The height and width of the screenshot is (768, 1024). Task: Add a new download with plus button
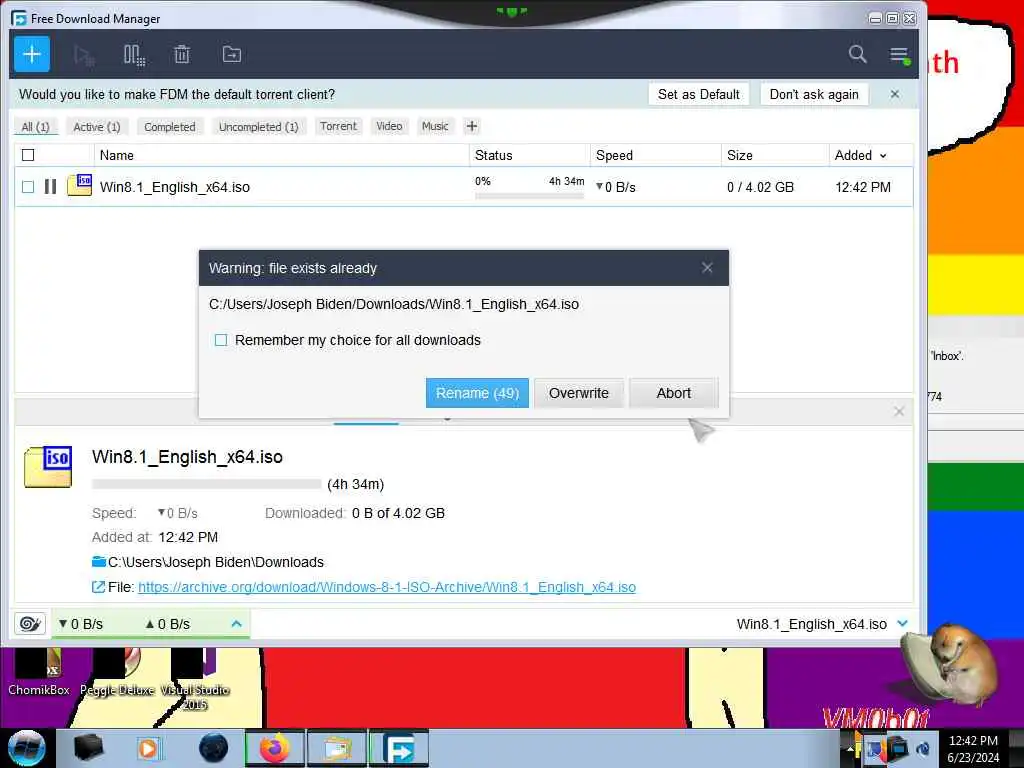coord(32,54)
